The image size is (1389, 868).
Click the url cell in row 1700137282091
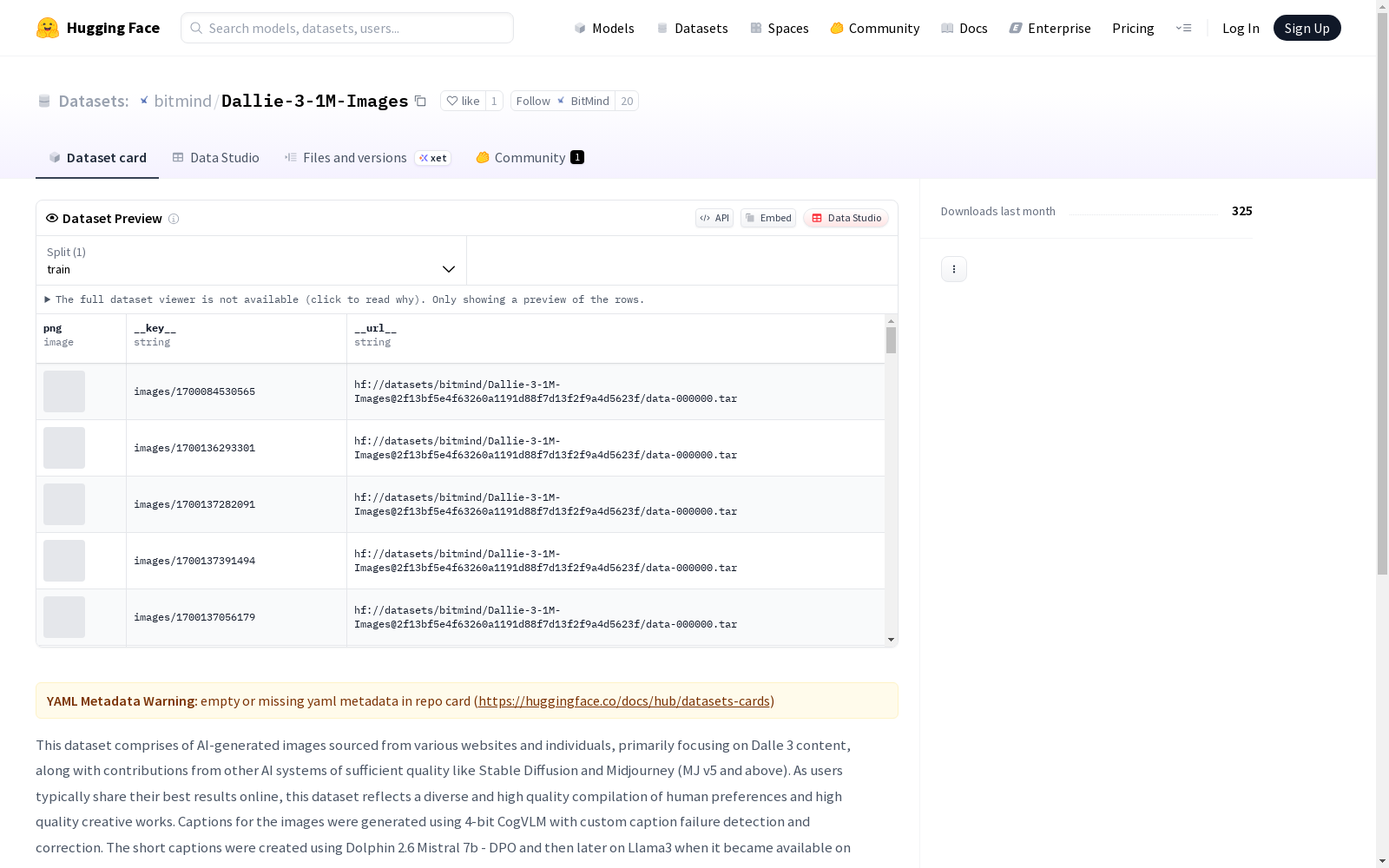[x=616, y=504]
